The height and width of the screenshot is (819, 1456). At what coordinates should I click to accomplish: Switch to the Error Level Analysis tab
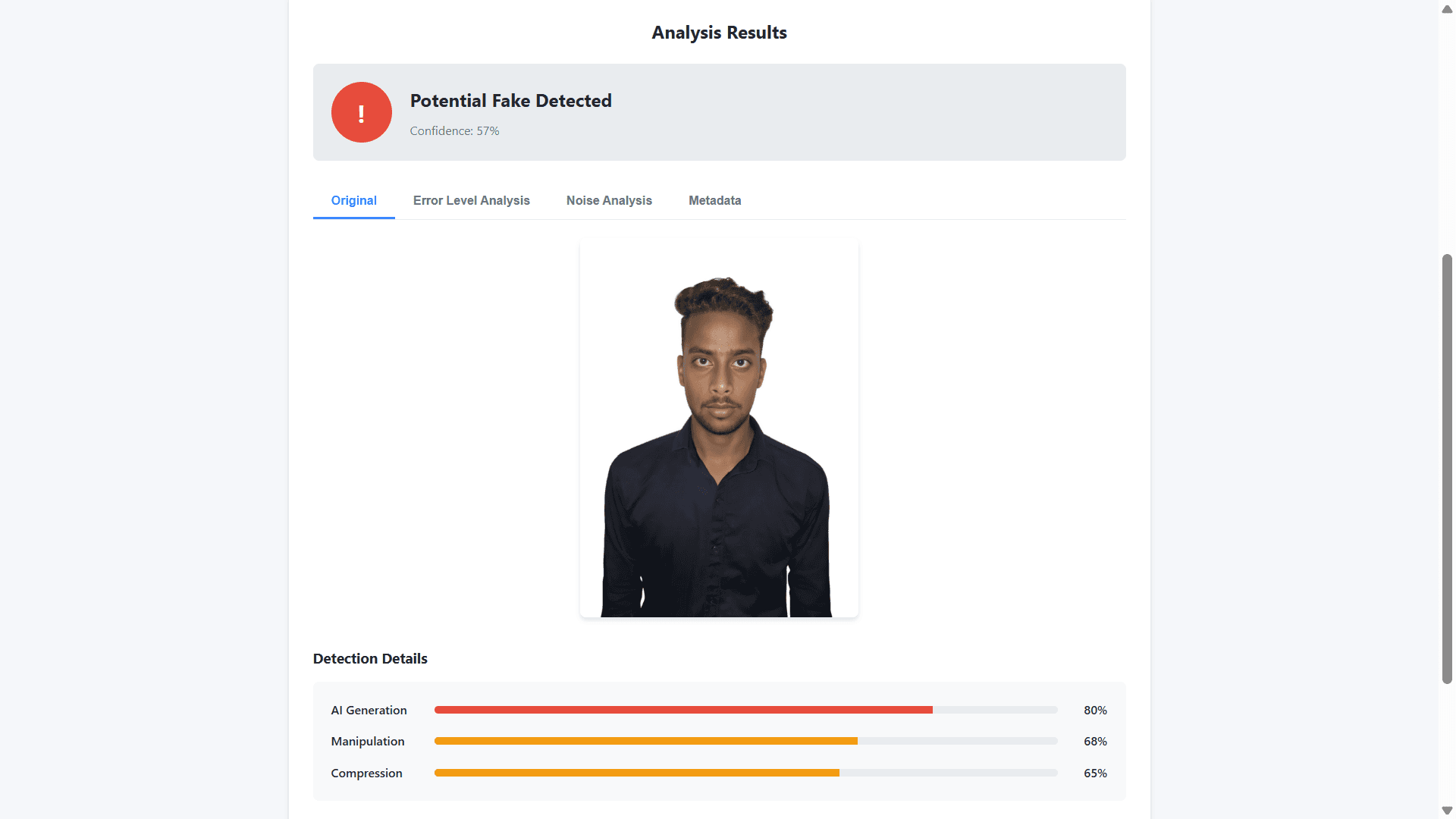click(471, 200)
